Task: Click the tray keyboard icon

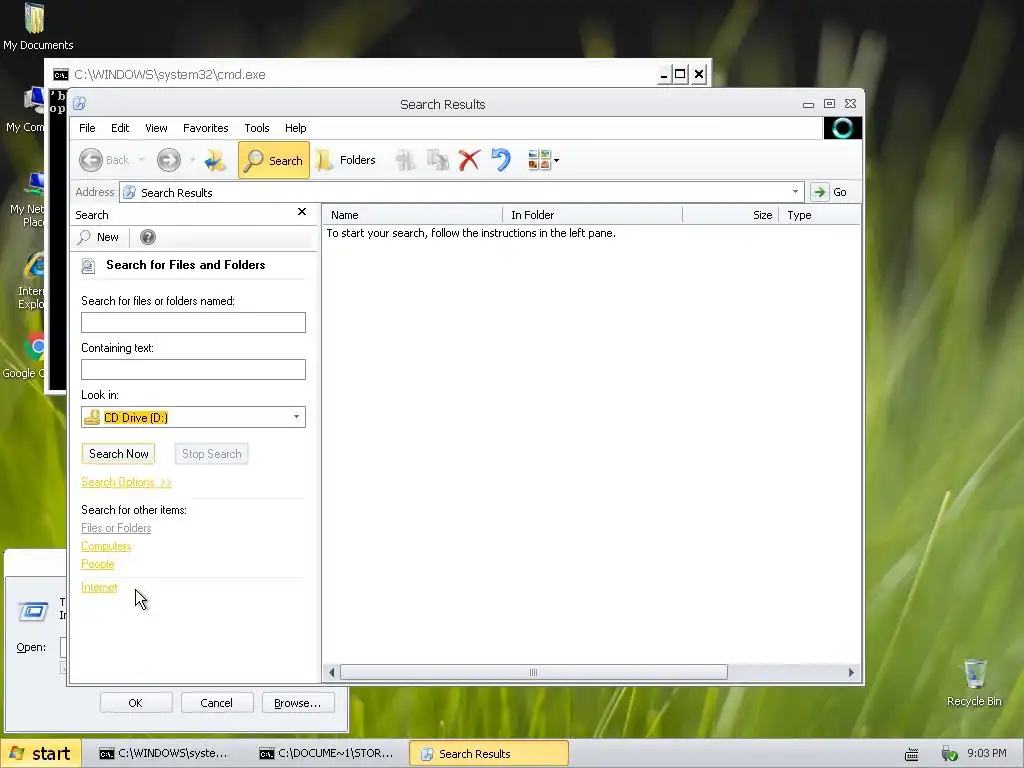Action: pyautogui.click(x=912, y=754)
